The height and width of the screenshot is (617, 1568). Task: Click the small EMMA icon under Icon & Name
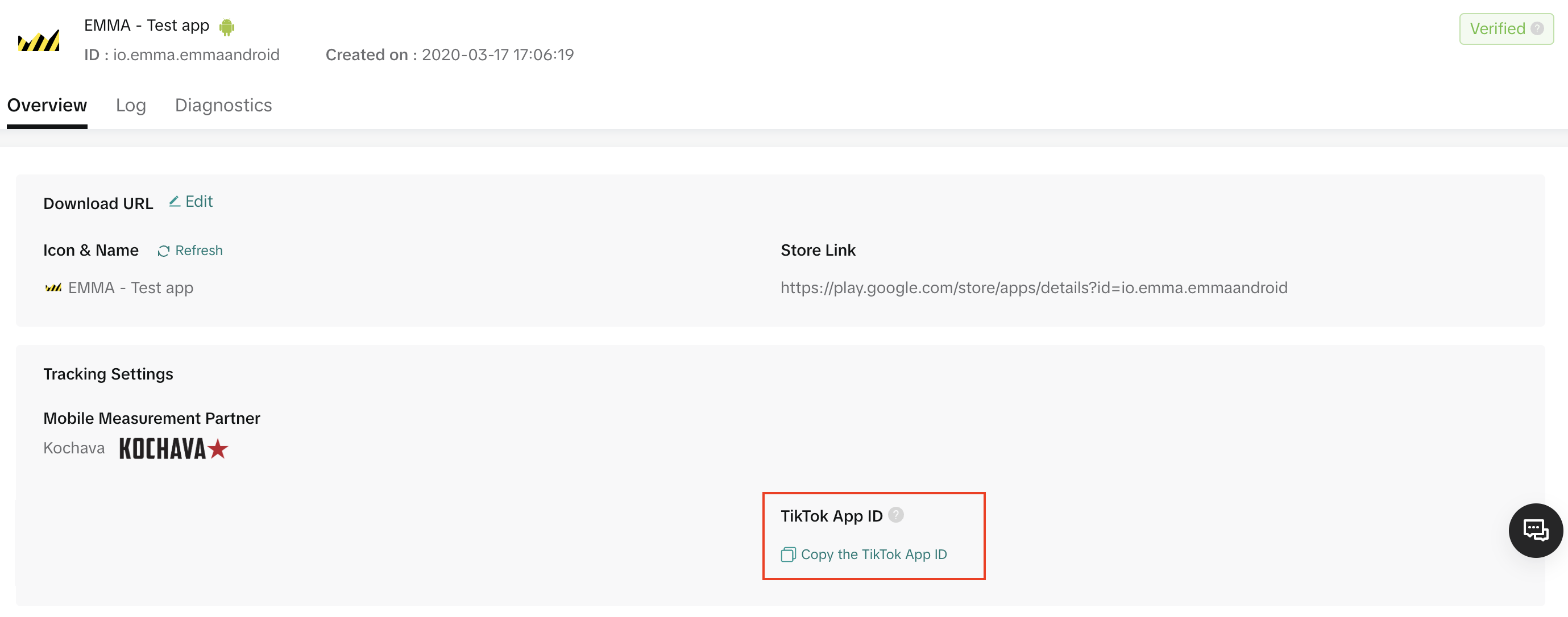[x=53, y=288]
